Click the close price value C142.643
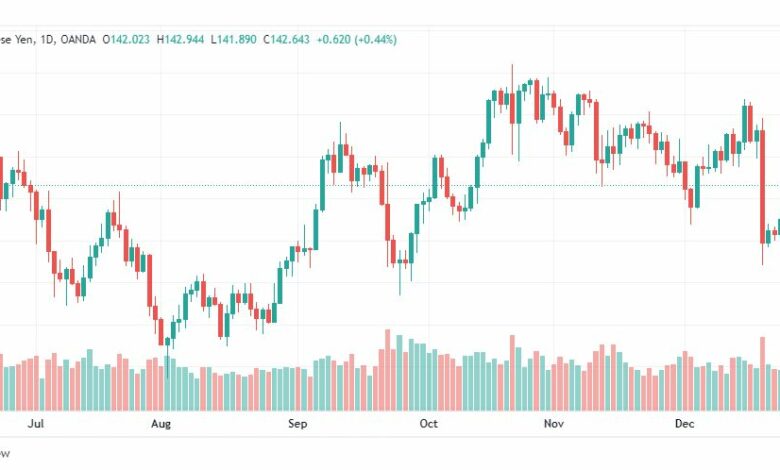This screenshot has width=780, height=470. 286,40
